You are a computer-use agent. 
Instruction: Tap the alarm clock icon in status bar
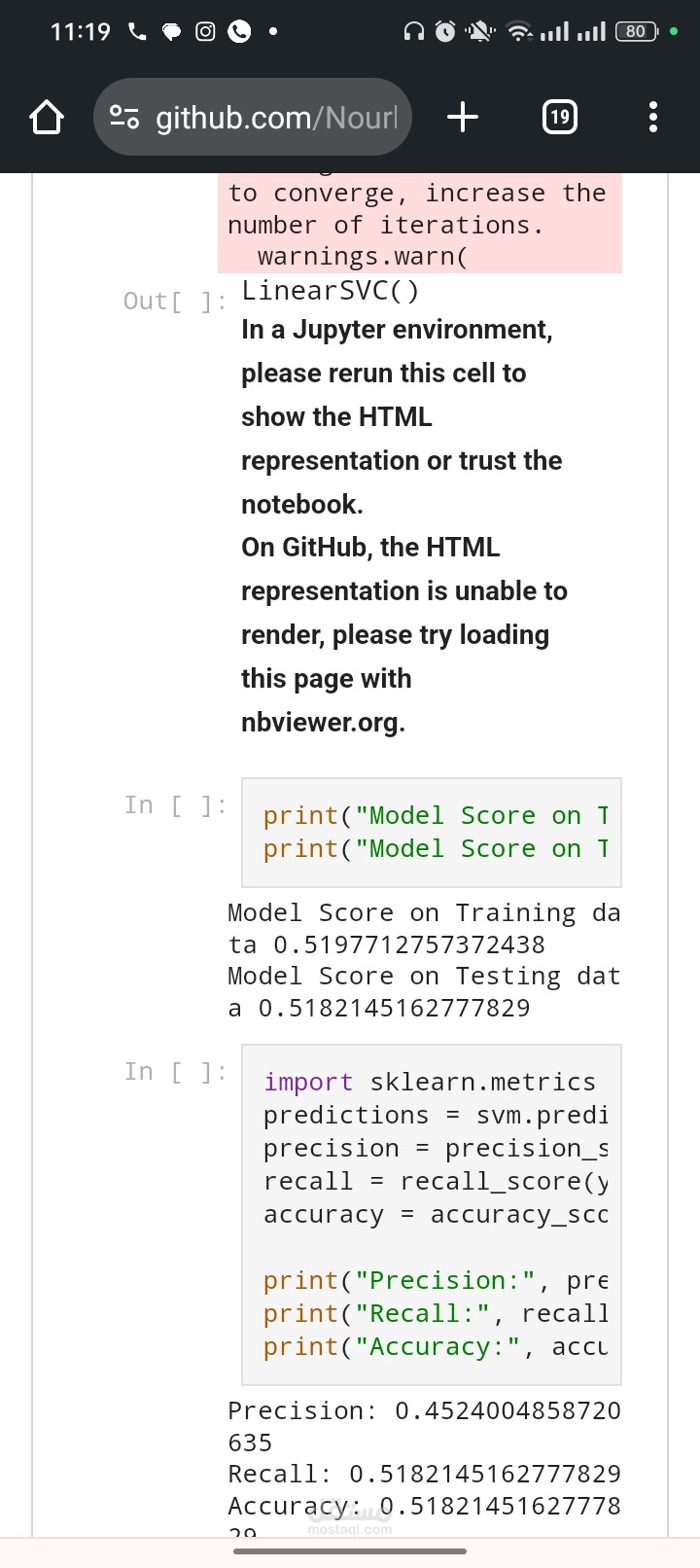445,32
